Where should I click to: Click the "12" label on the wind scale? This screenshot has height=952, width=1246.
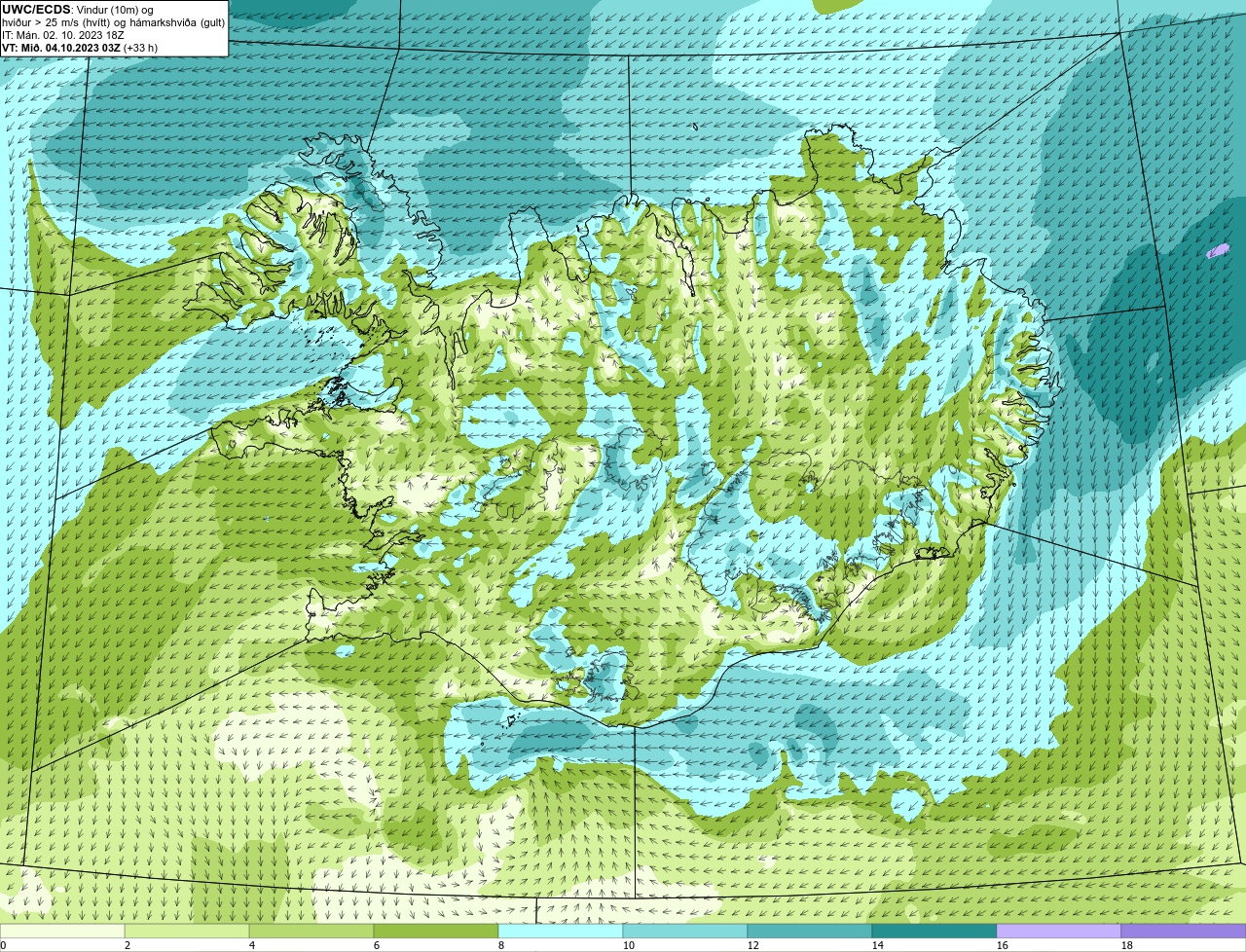[753, 945]
